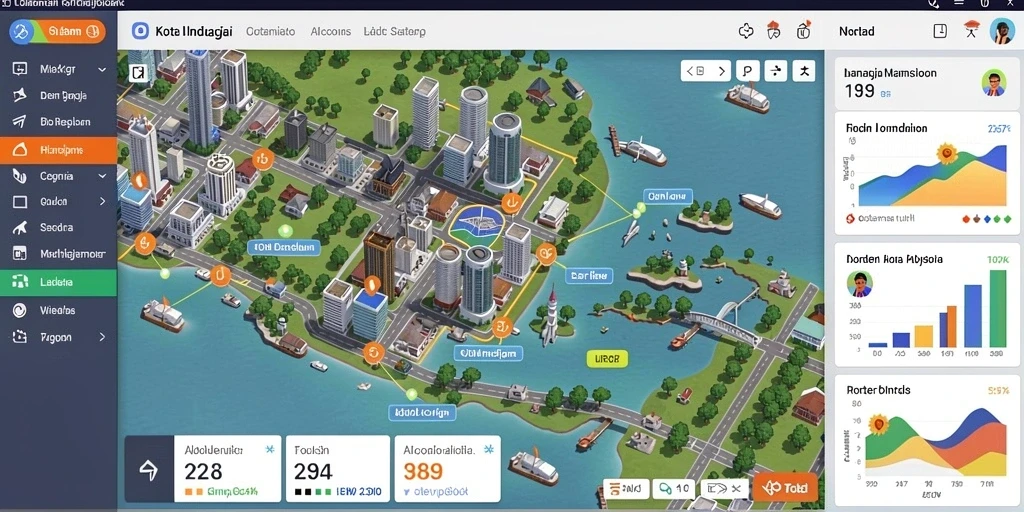Click the map P marker tool button
This screenshot has width=1024, height=512.
click(747, 71)
